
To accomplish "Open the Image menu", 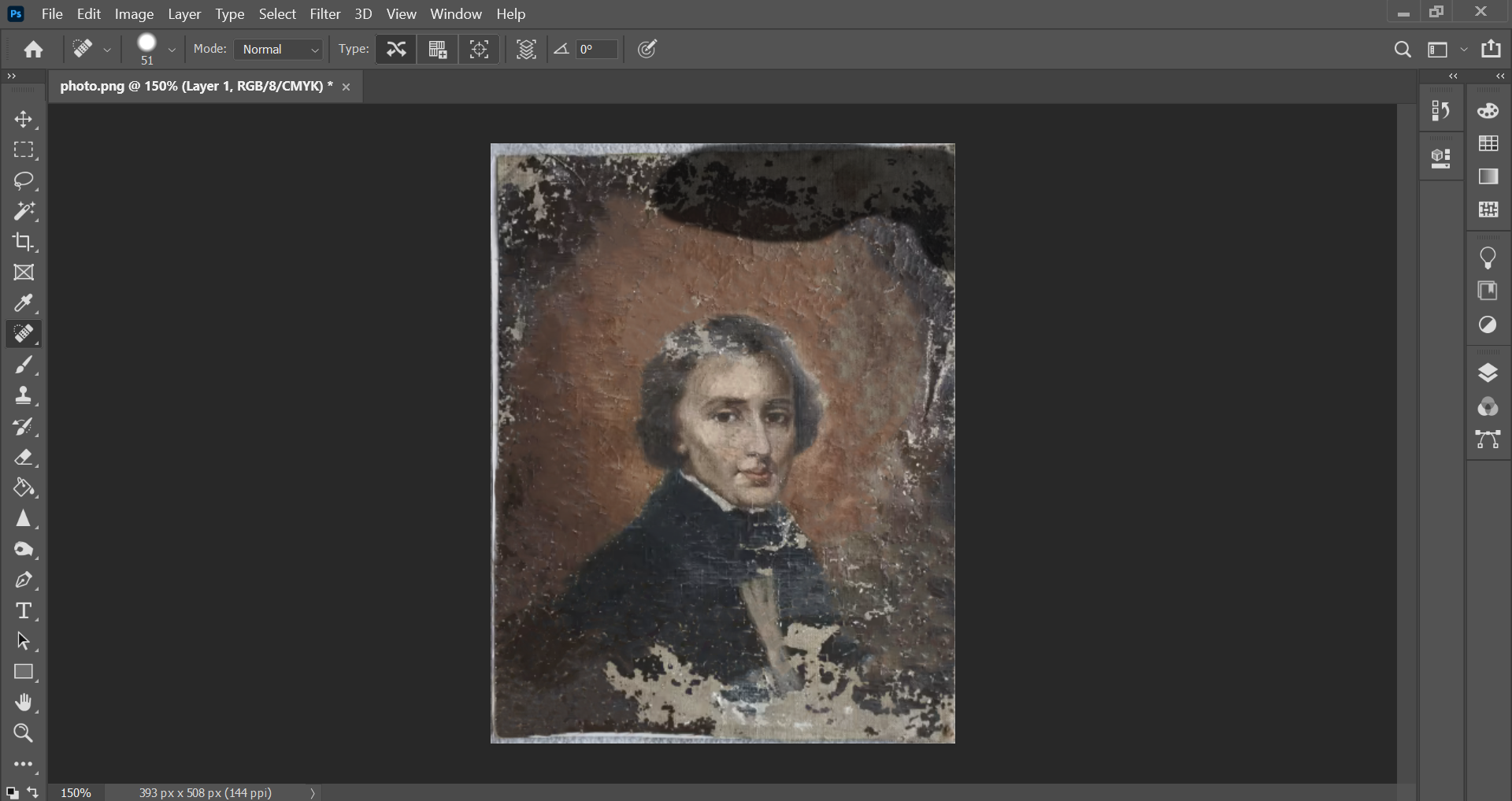I will coord(134,14).
